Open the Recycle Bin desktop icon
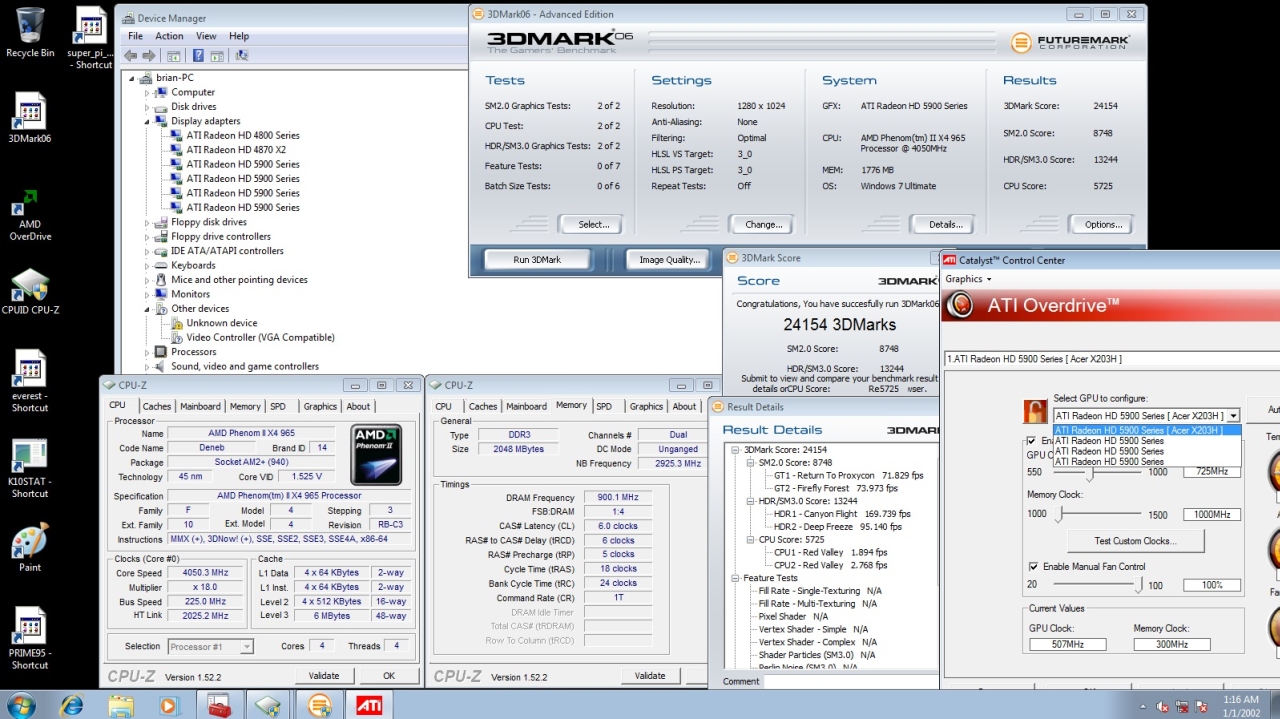Viewport: 1280px width, 719px height. [30, 32]
